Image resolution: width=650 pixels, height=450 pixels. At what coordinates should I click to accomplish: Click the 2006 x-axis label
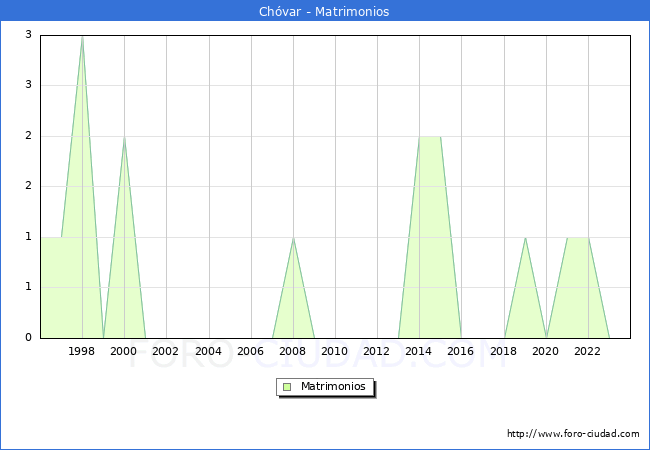250,351
